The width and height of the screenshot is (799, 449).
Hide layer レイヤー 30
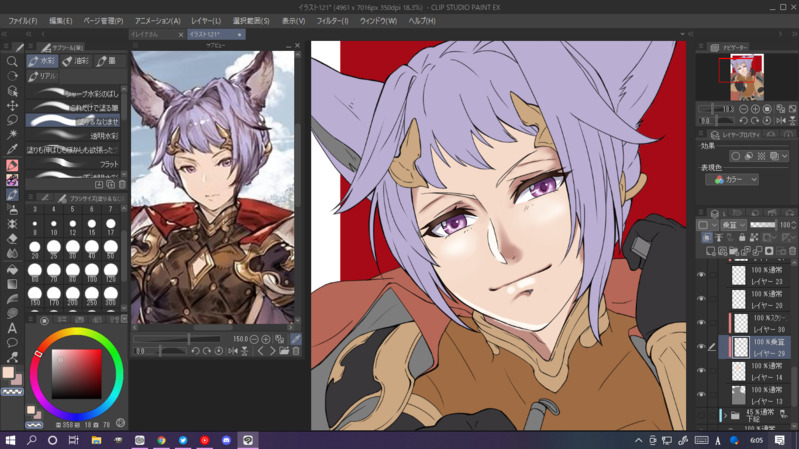[x=702, y=323]
